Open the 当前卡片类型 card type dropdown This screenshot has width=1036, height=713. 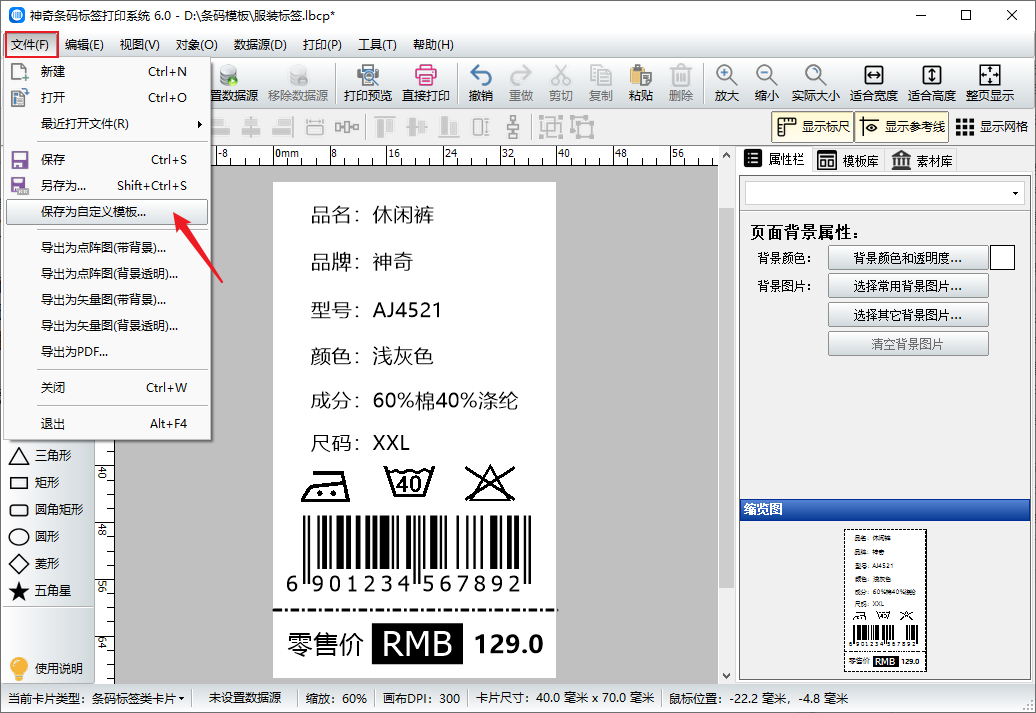coord(136,698)
